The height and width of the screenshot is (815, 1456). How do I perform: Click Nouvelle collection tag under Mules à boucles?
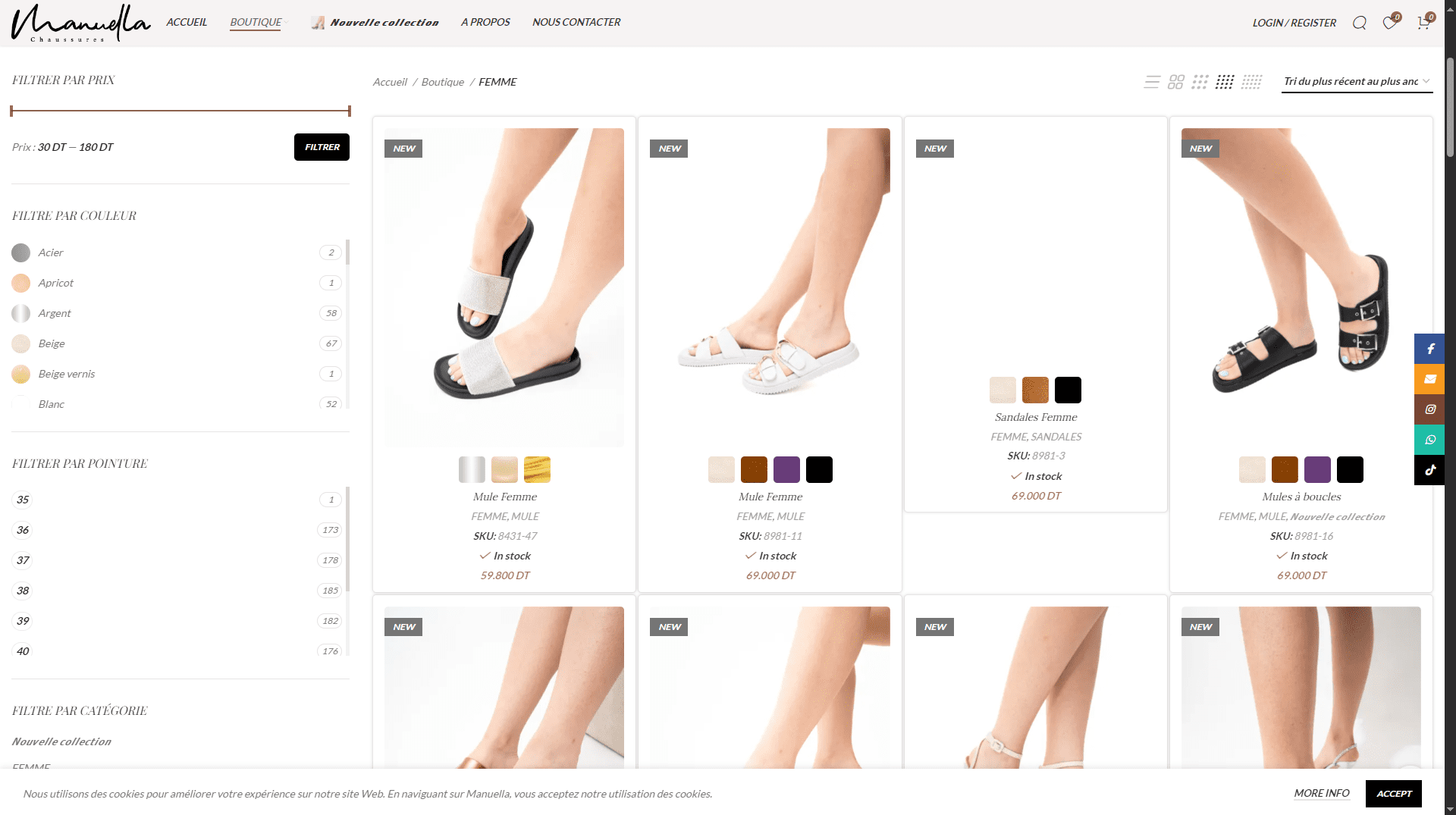click(1338, 516)
